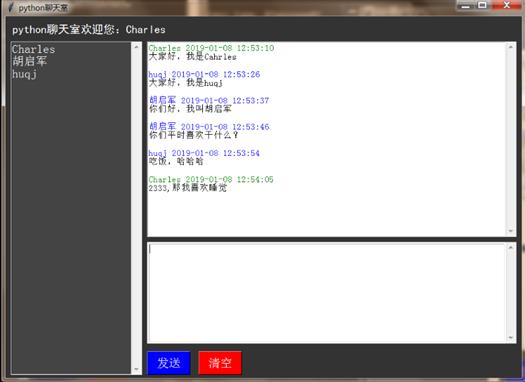Screen dimensions: 525x382
Task: Click Charles' message sent at 12:53:10
Action: 193,57
